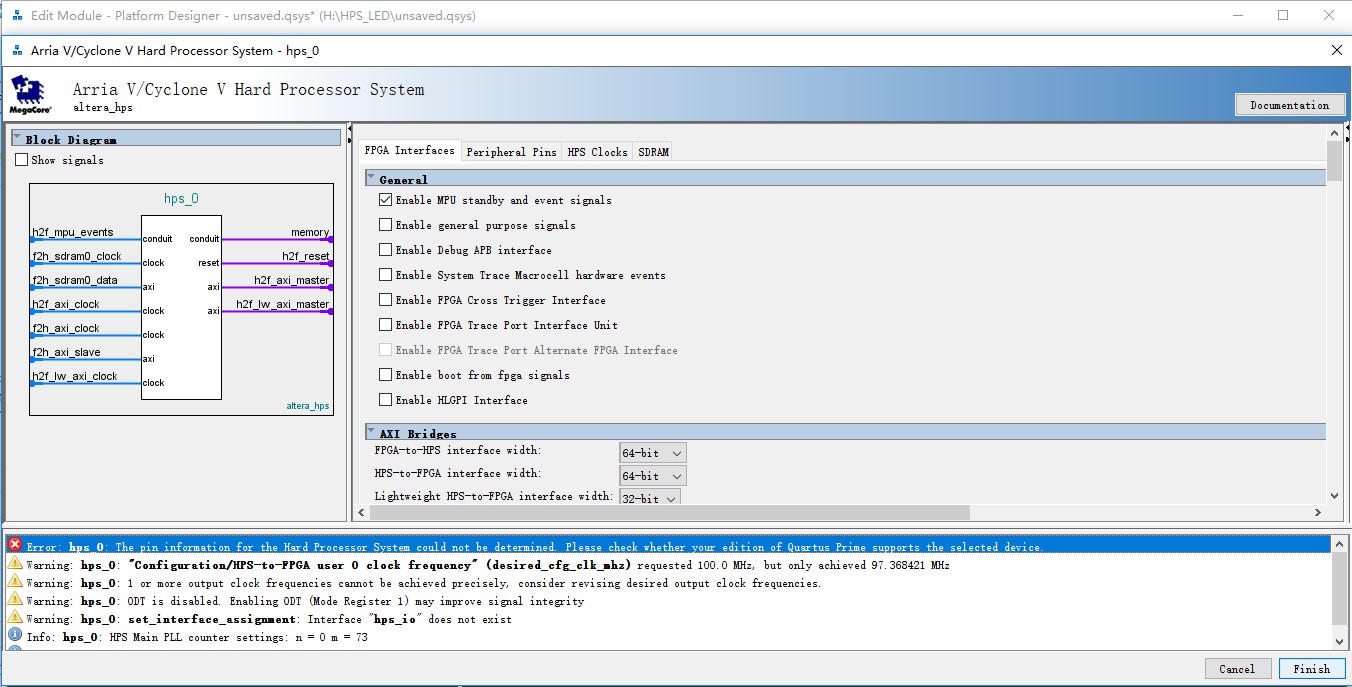The width and height of the screenshot is (1352, 687).
Task: Select the ODT is disabled warning row
Action: click(x=668, y=600)
